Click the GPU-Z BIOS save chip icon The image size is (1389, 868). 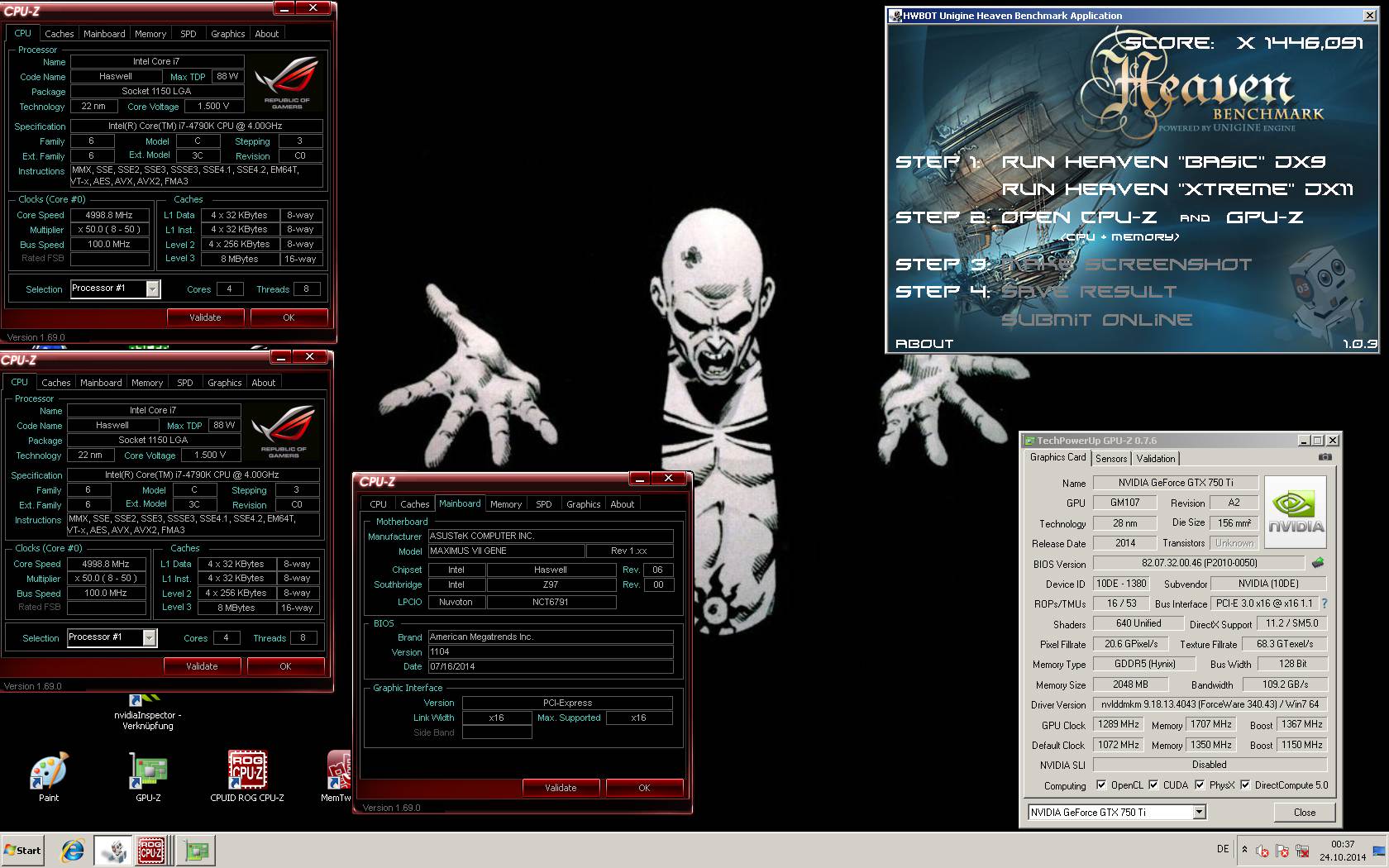click(x=1318, y=562)
